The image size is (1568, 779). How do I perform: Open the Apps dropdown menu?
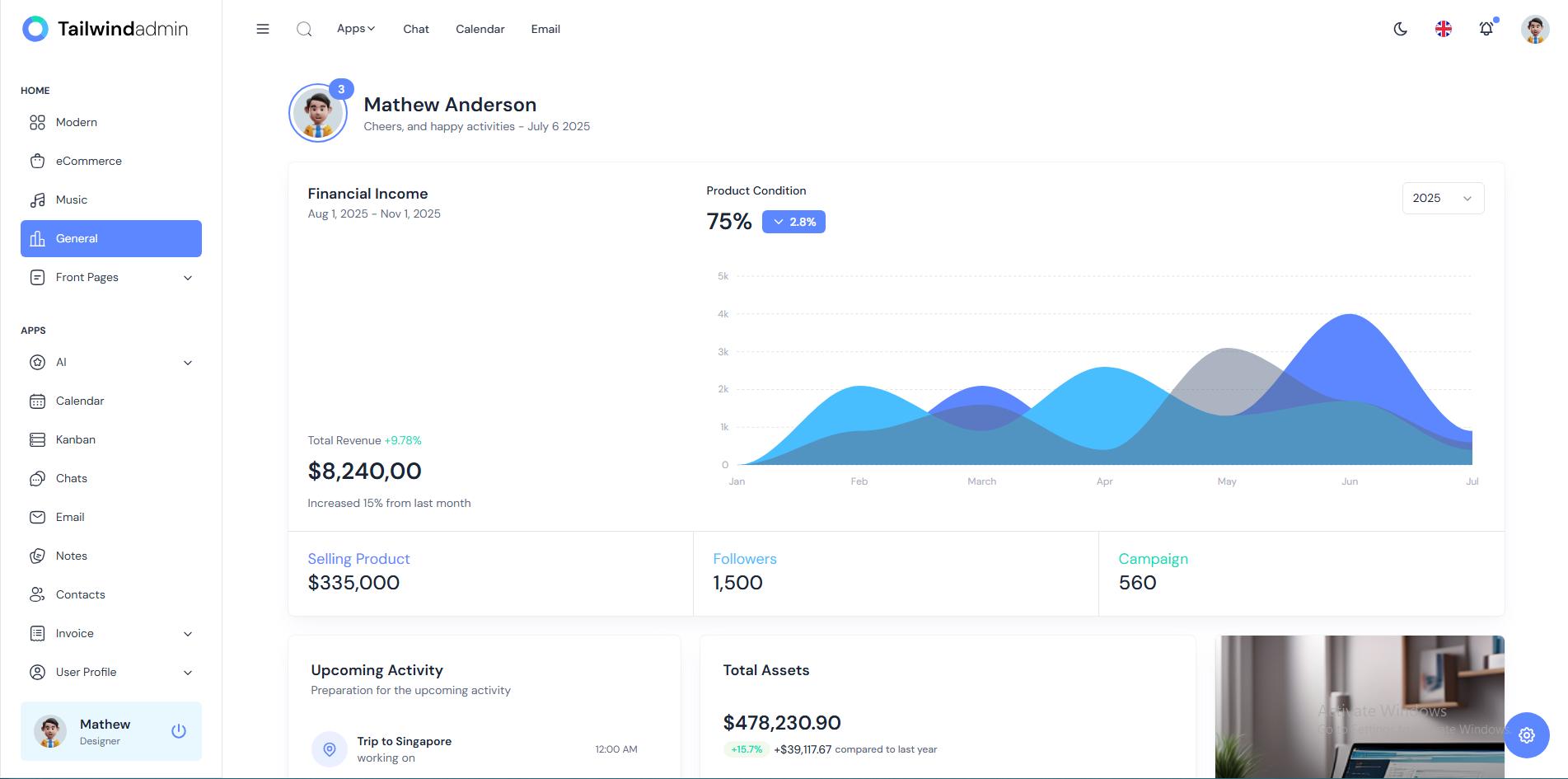click(355, 29)
